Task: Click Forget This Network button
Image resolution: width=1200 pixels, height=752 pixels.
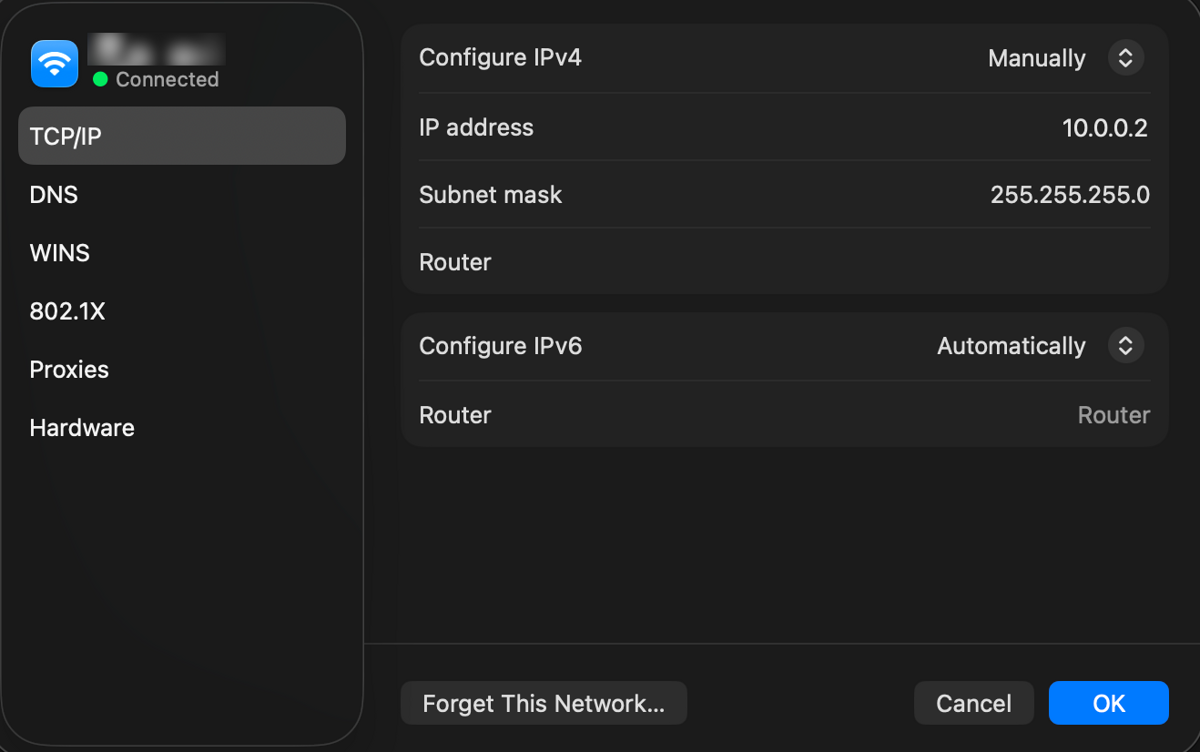Action: [544, 703]
